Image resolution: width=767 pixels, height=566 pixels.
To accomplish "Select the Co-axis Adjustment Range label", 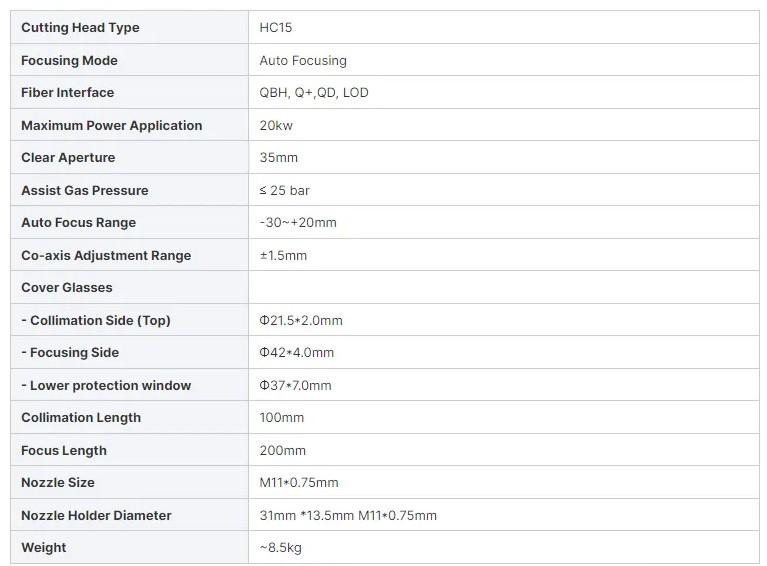I will pos(106,255).
